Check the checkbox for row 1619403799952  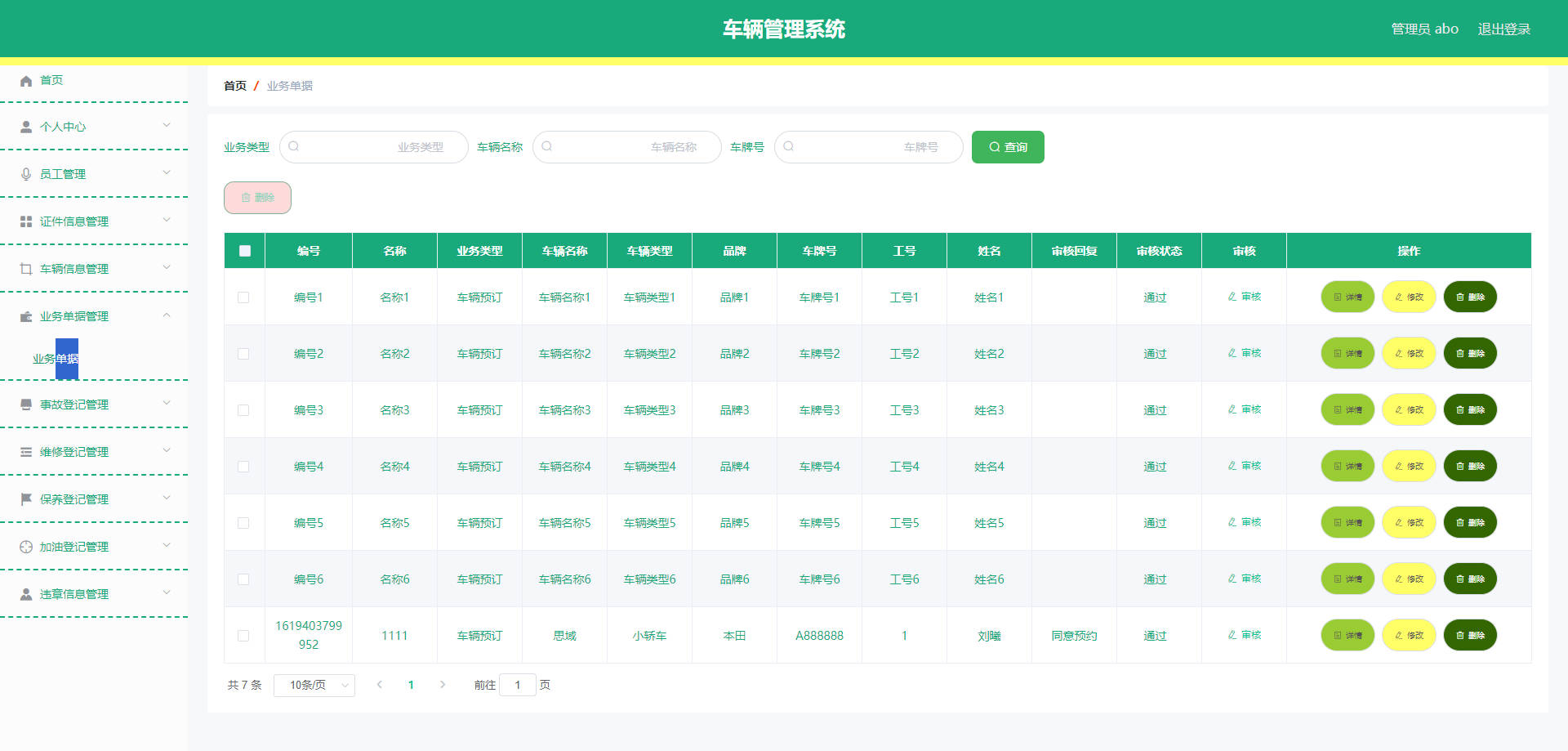click(x=243, y=636)
